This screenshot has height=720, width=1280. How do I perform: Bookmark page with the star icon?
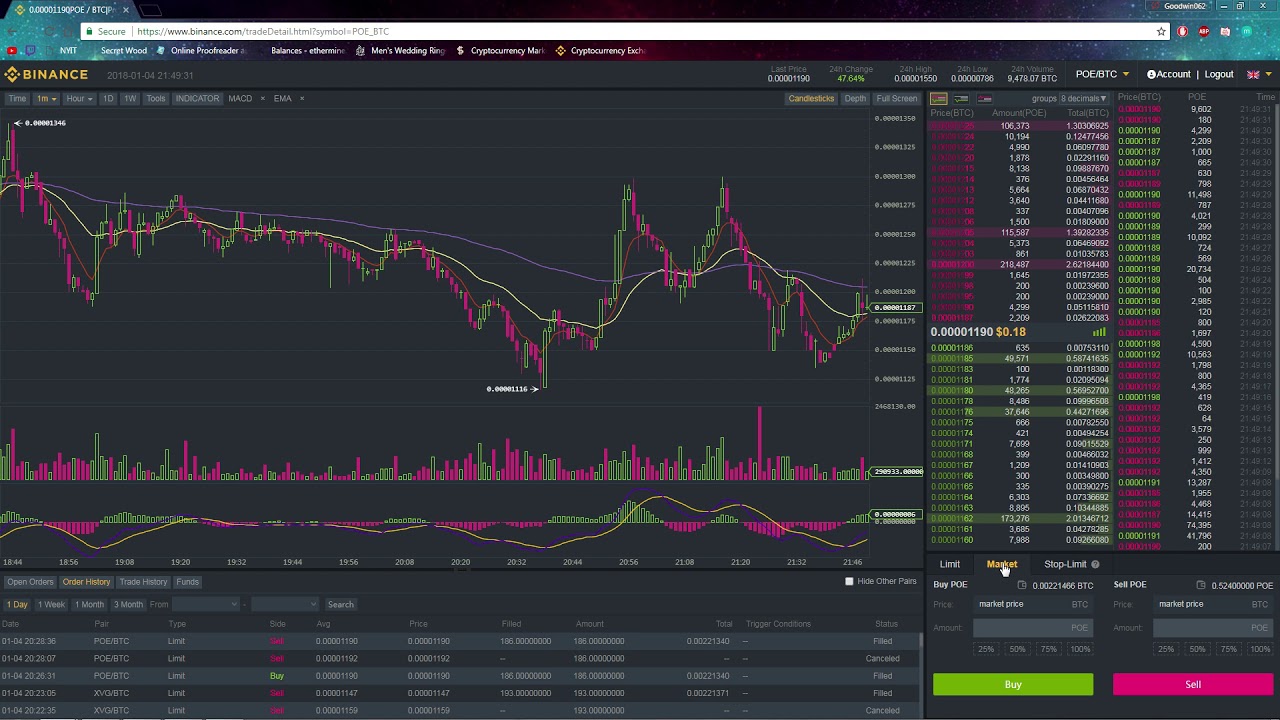[x=1161, y=31]
